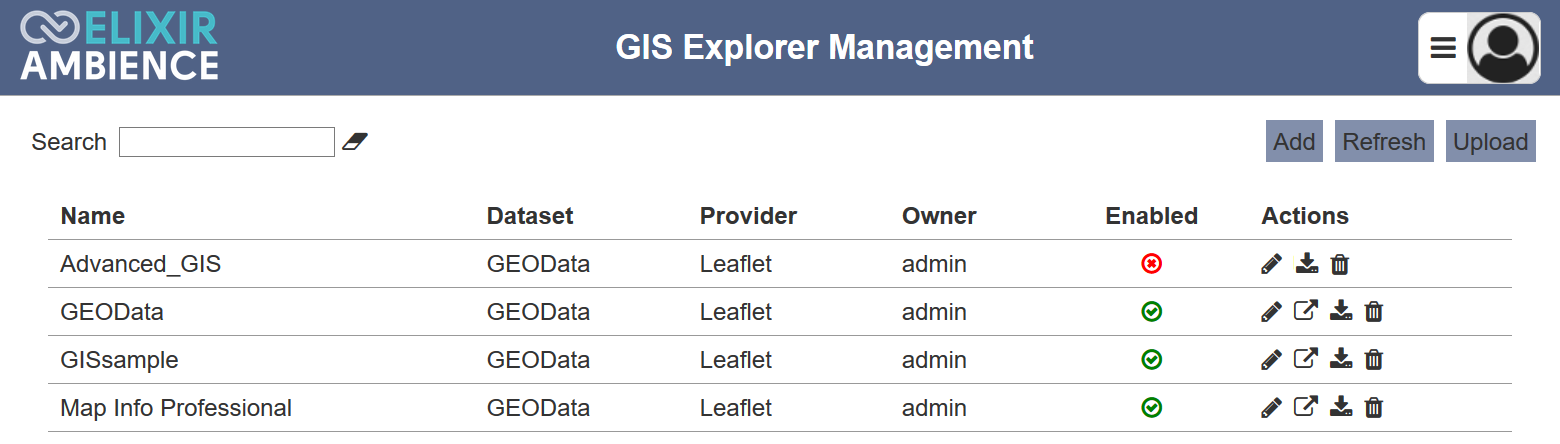Toggle enabled status of Advanced_GIS

point(1151,264)
